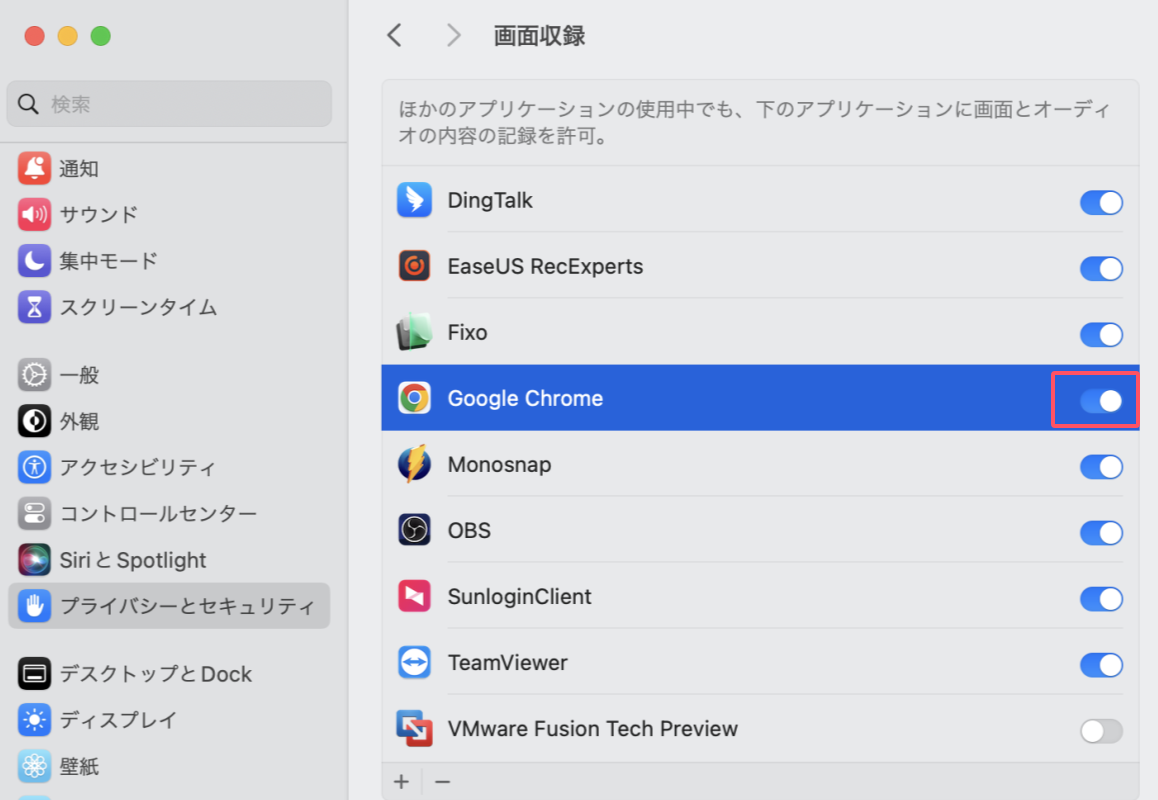Click the DingTalk app icon
This screenshot has height=800, width=1158.
[414, 200]
